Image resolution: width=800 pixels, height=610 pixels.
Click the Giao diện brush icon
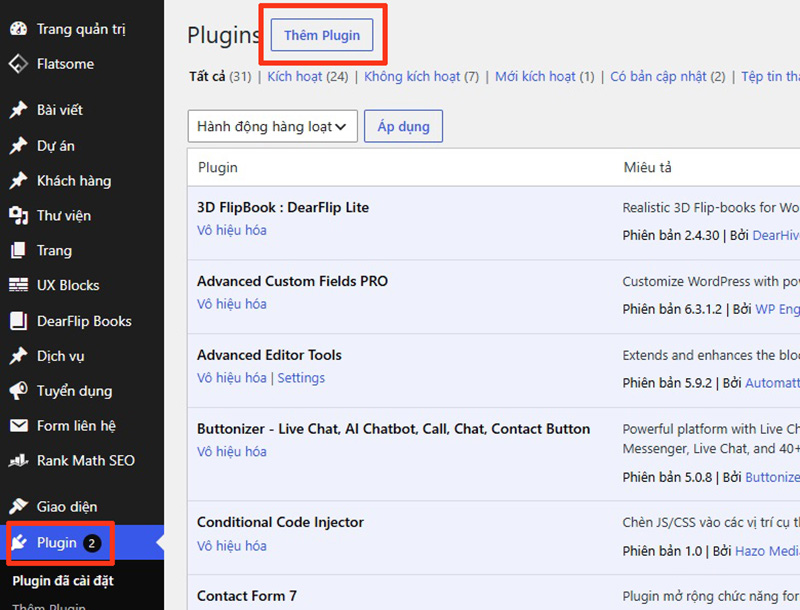pos(18,506)
